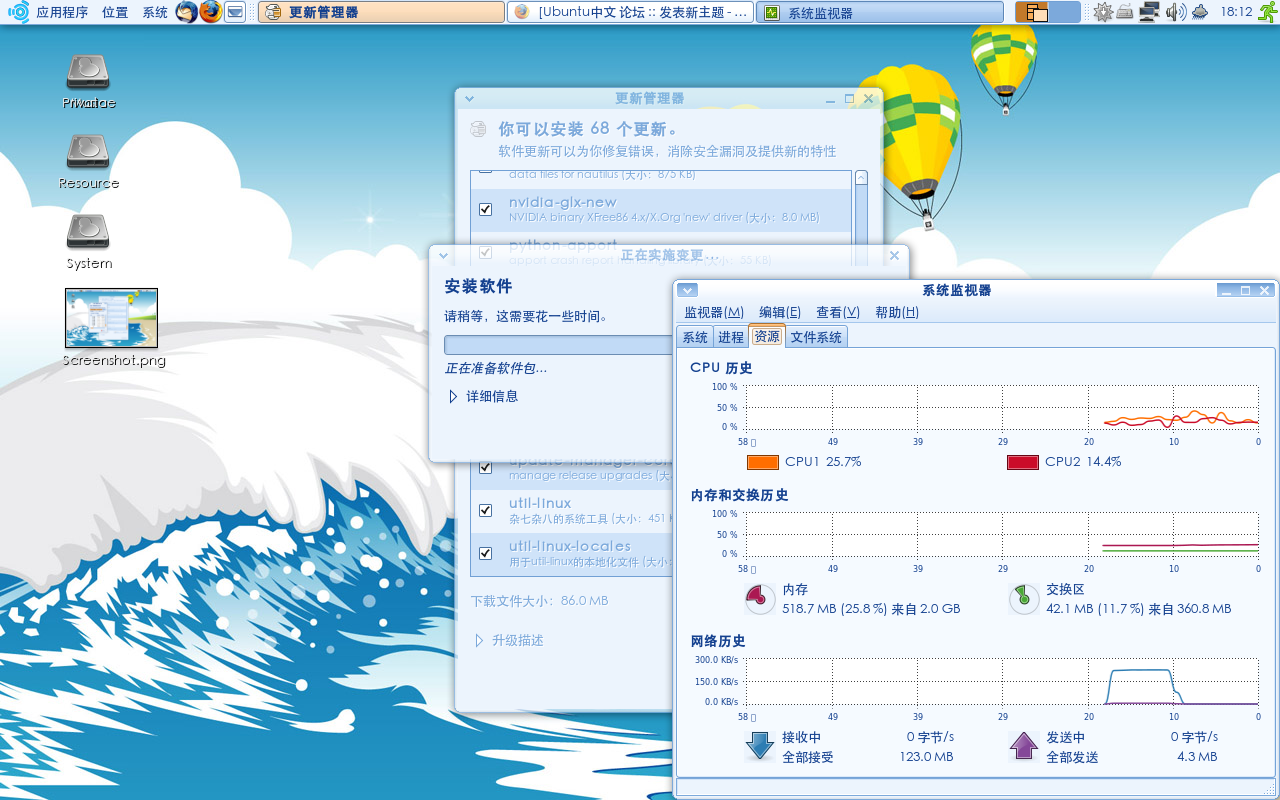1280x800 pixels.
Task: Switch to 更新管理器 taskbar window button
Action: click(381, 12)
